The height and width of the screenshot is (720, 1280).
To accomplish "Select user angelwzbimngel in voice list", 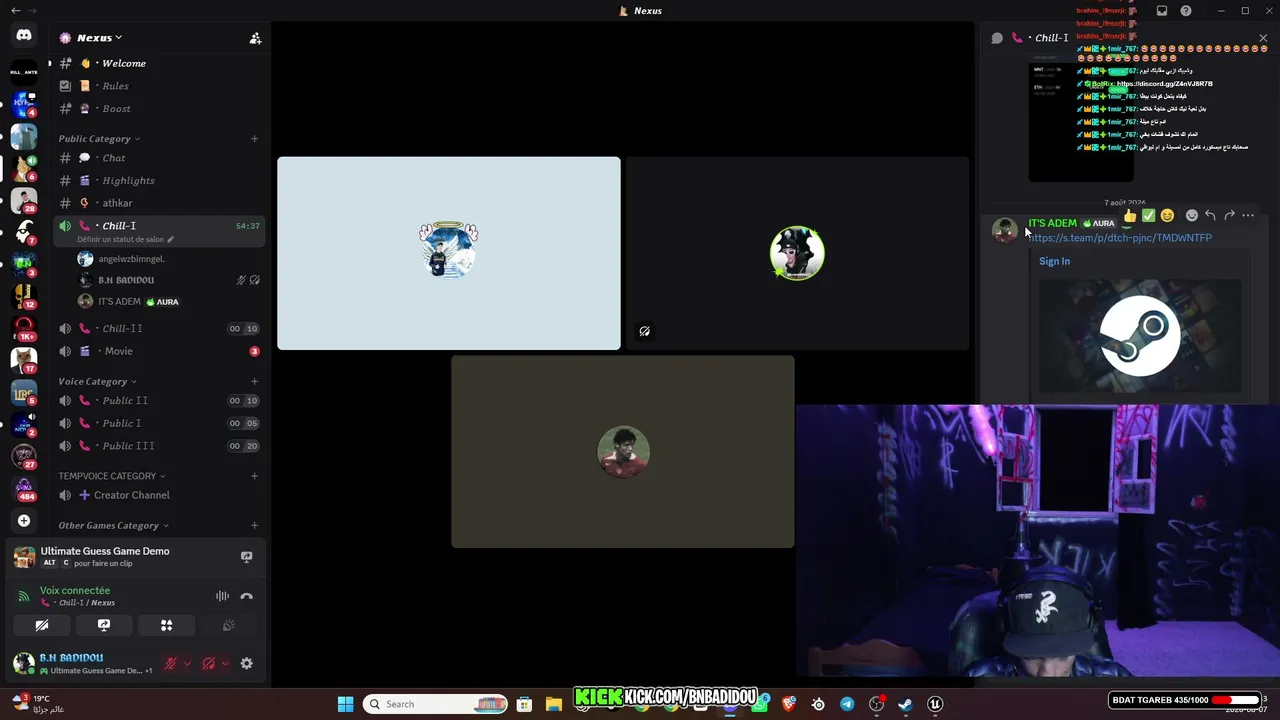I will (131, 259).
